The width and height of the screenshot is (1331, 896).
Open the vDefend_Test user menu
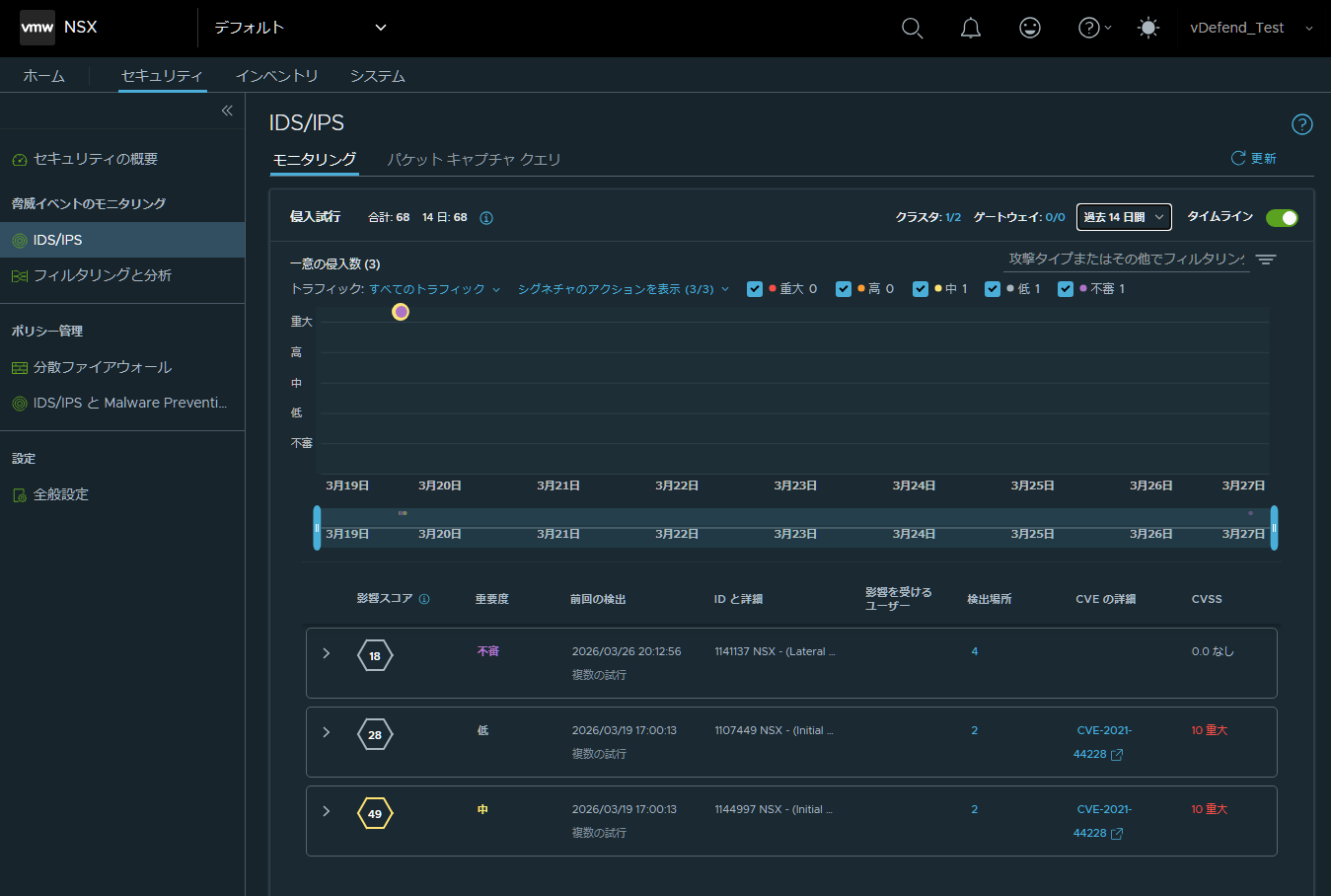coord(1251,28)
